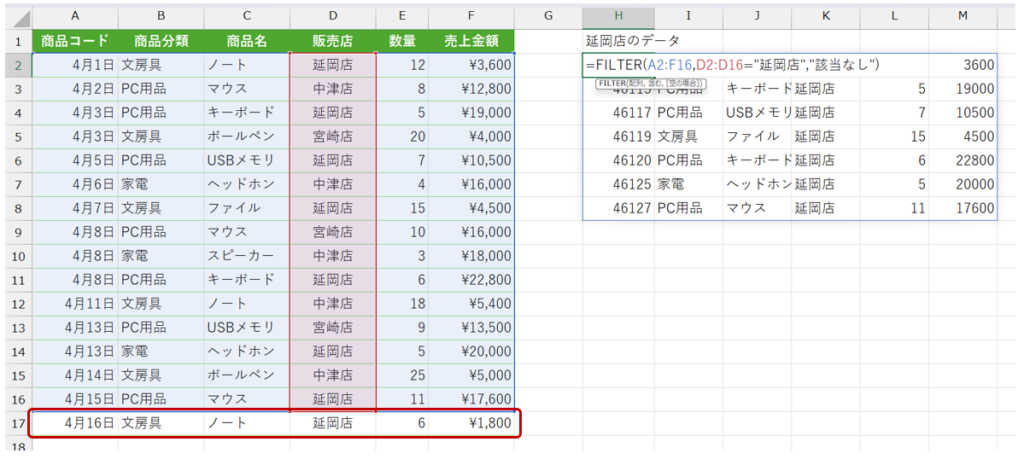Viewport: 1024px width, 459px height.
Task: Select row 1 header number
Action: pos(18,42)
